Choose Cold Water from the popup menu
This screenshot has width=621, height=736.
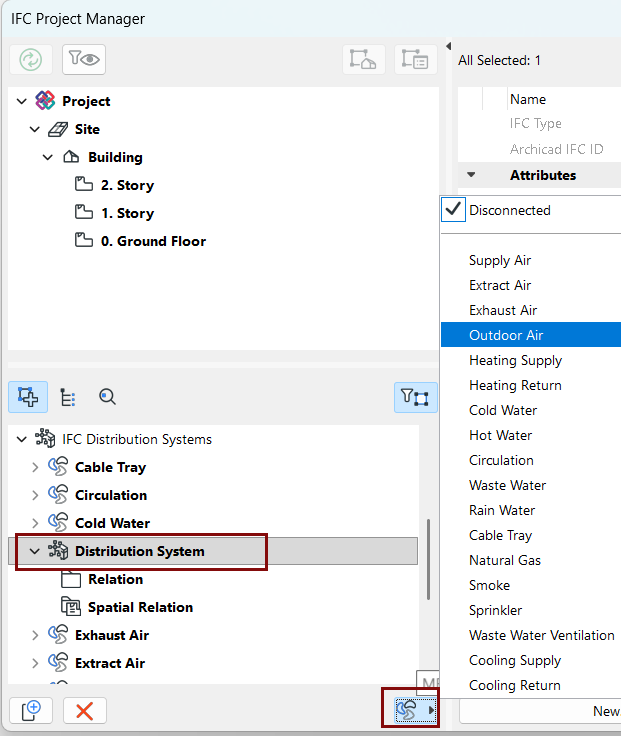click(530, 410)
